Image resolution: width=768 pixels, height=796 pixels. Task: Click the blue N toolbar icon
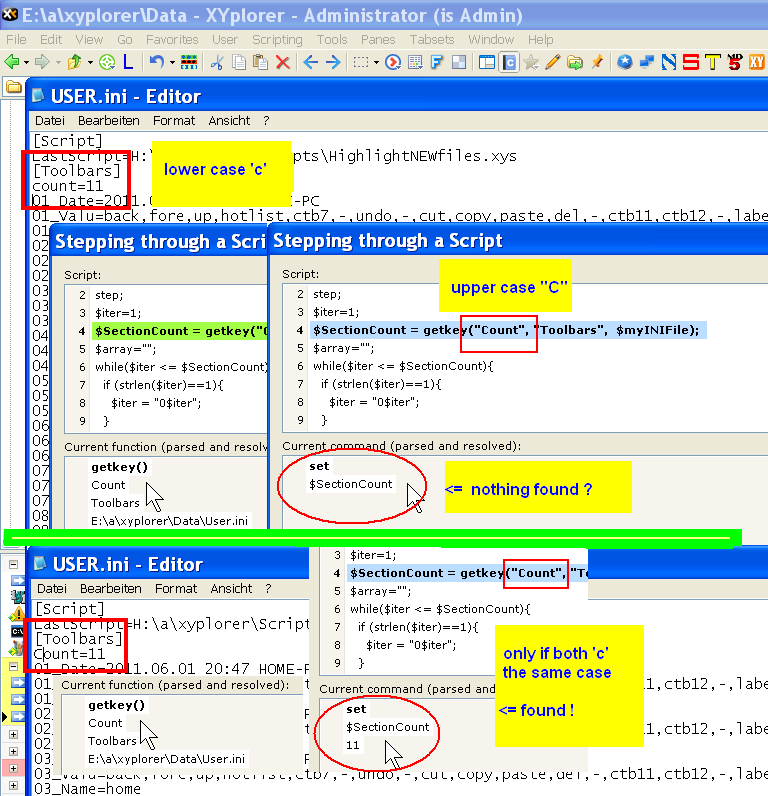669,62
